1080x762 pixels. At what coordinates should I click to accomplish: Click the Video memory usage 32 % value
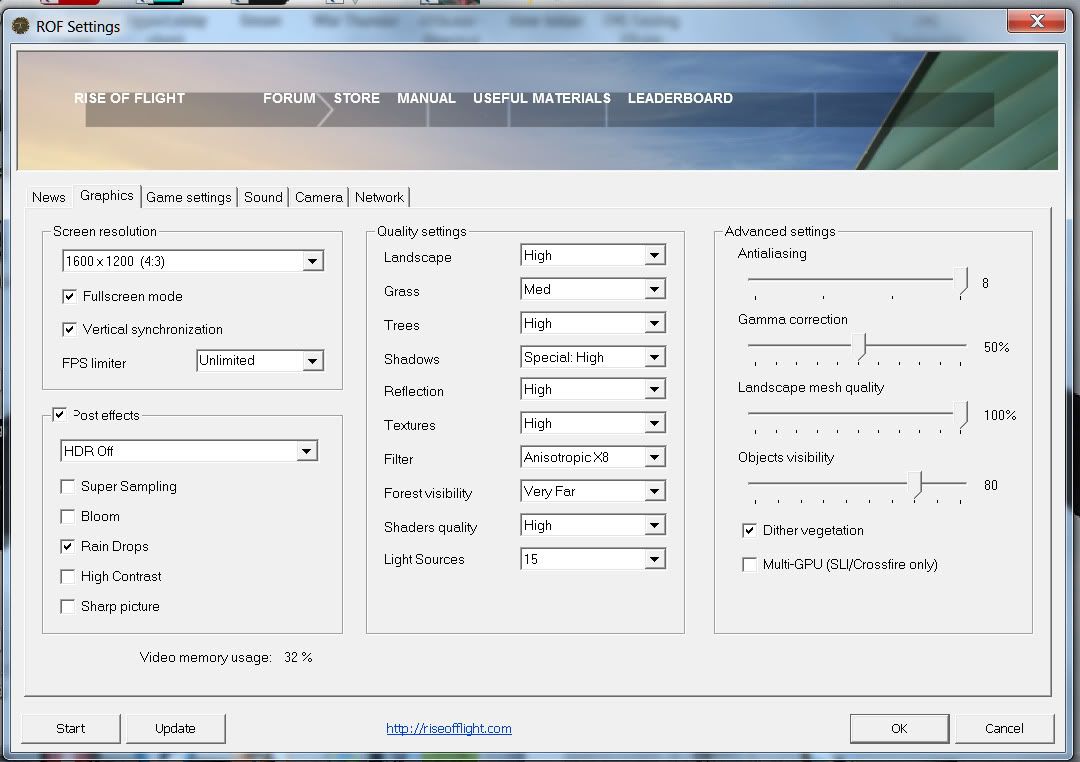tap(298, 657)
